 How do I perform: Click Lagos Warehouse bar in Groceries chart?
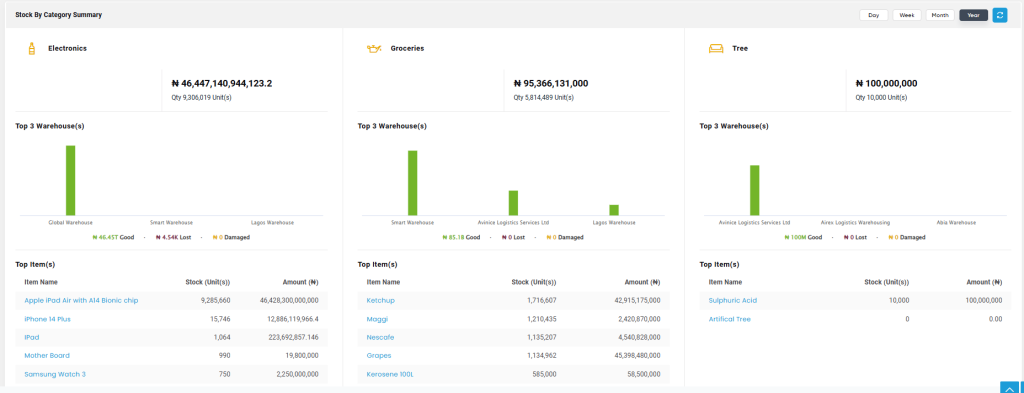click(614, 210)
